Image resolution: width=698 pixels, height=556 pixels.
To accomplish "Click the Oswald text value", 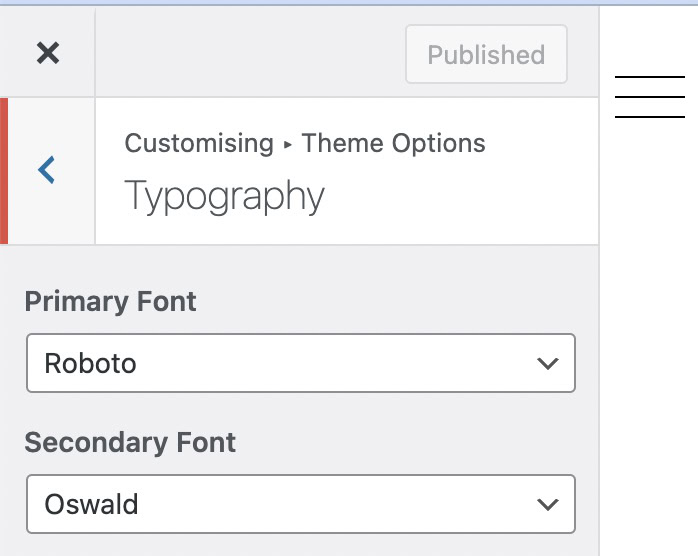I will 91,504.
